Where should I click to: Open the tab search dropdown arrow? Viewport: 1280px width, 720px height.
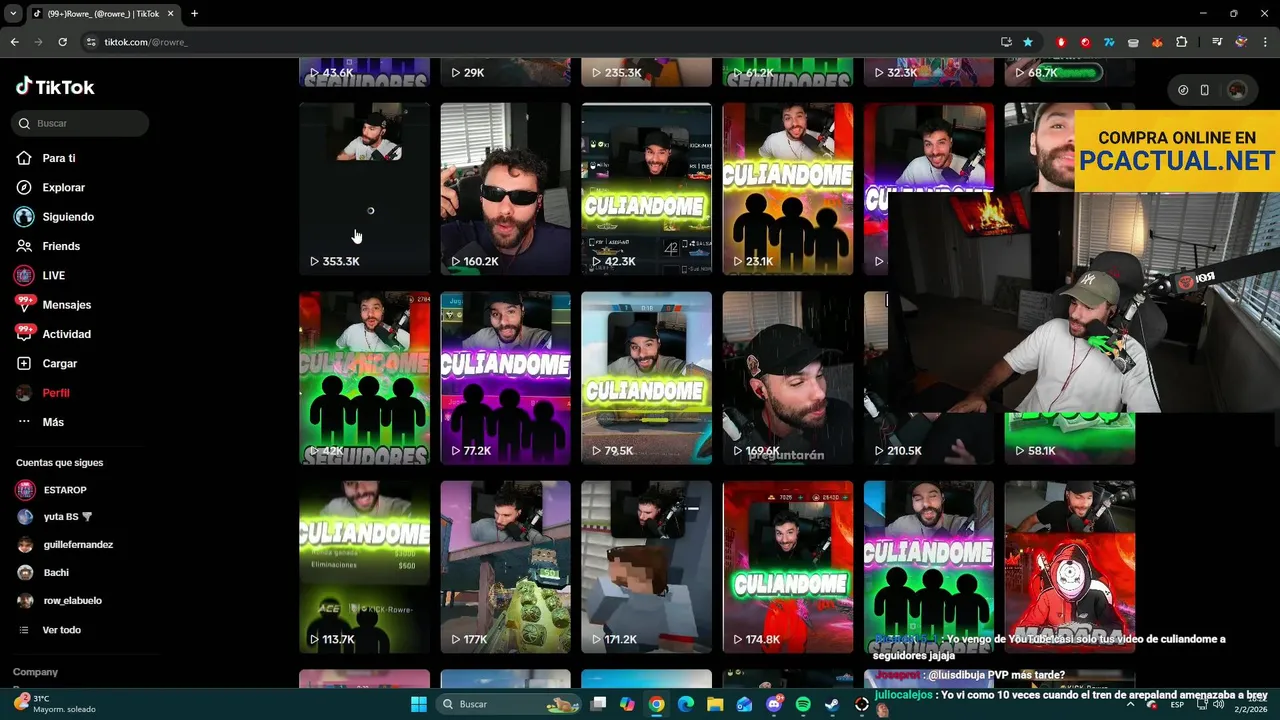(x=13, y=13)
